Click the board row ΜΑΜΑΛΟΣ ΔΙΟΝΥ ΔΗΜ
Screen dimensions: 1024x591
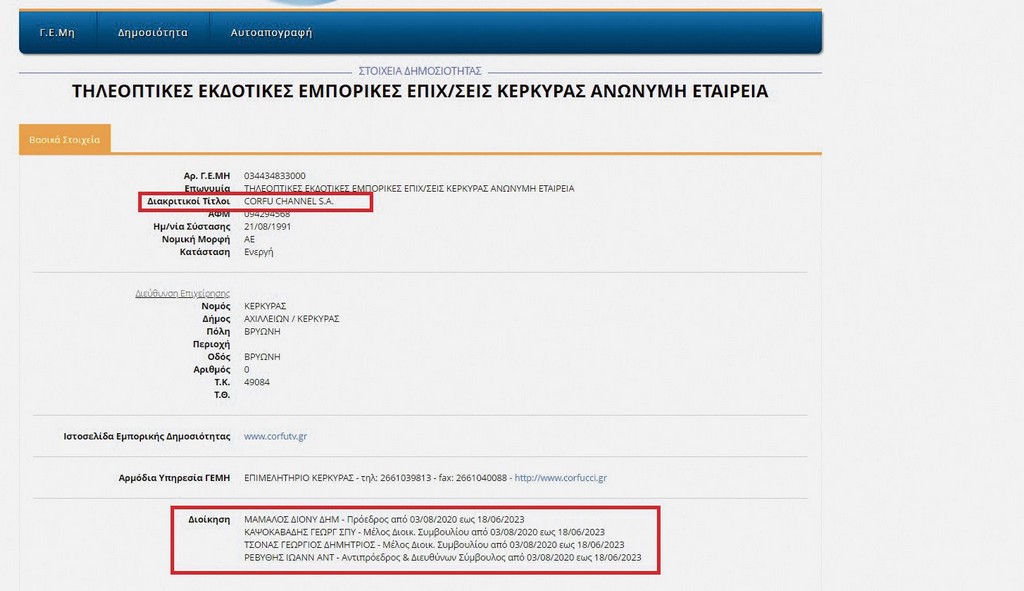click(x=384, y=520)
